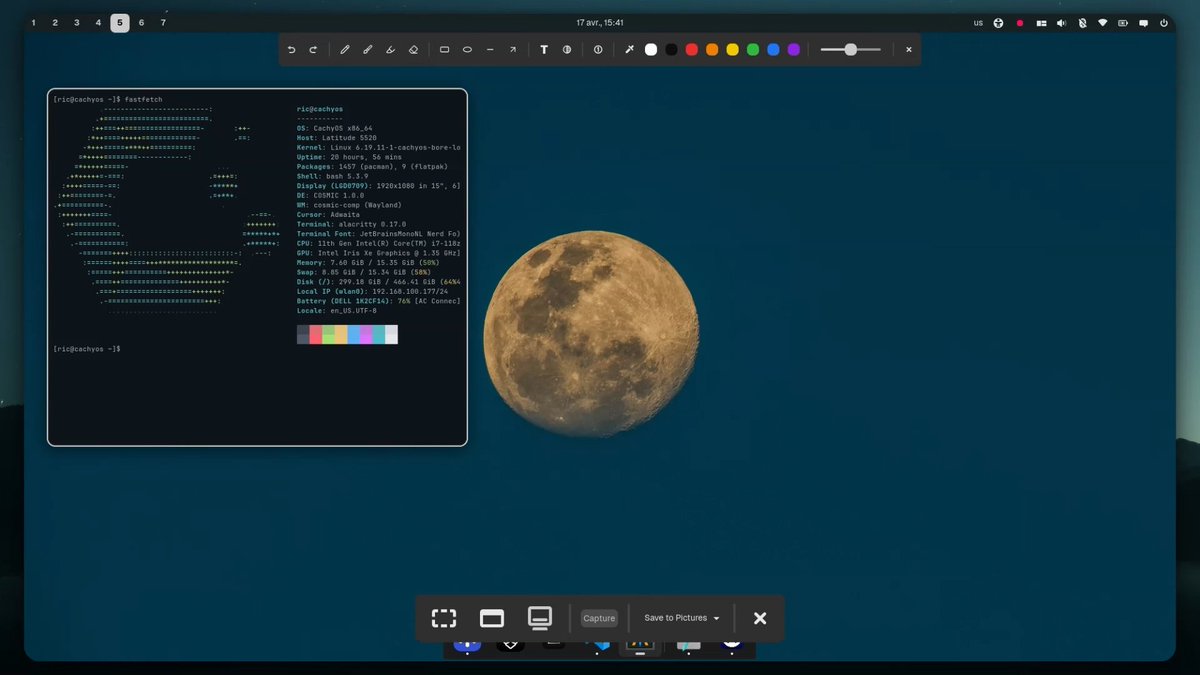Select the half-filled circle tool

pos(567,49)
